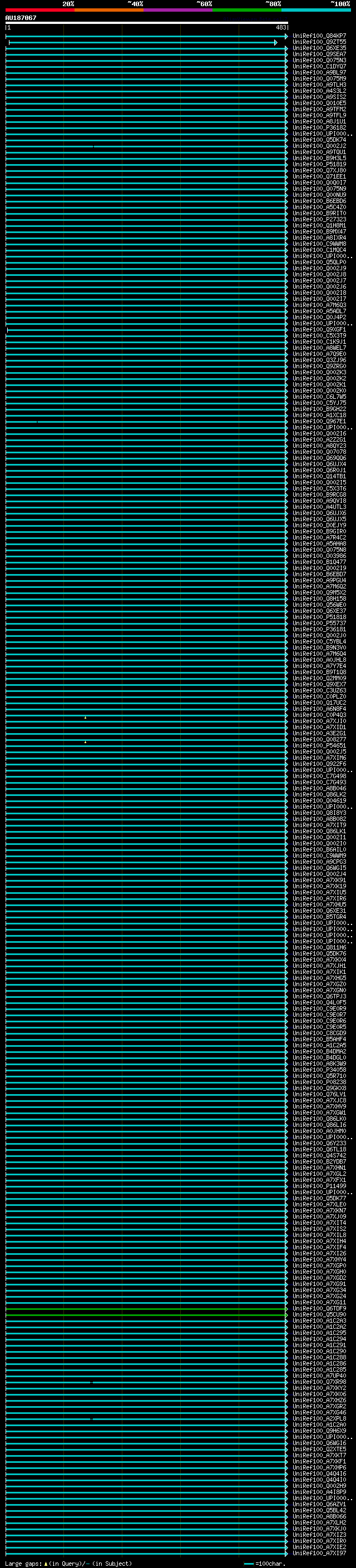The height and width of the screenshot is (1568, 356).
Task: Click the green ~80% legend segment
Action: pos(247,10)
